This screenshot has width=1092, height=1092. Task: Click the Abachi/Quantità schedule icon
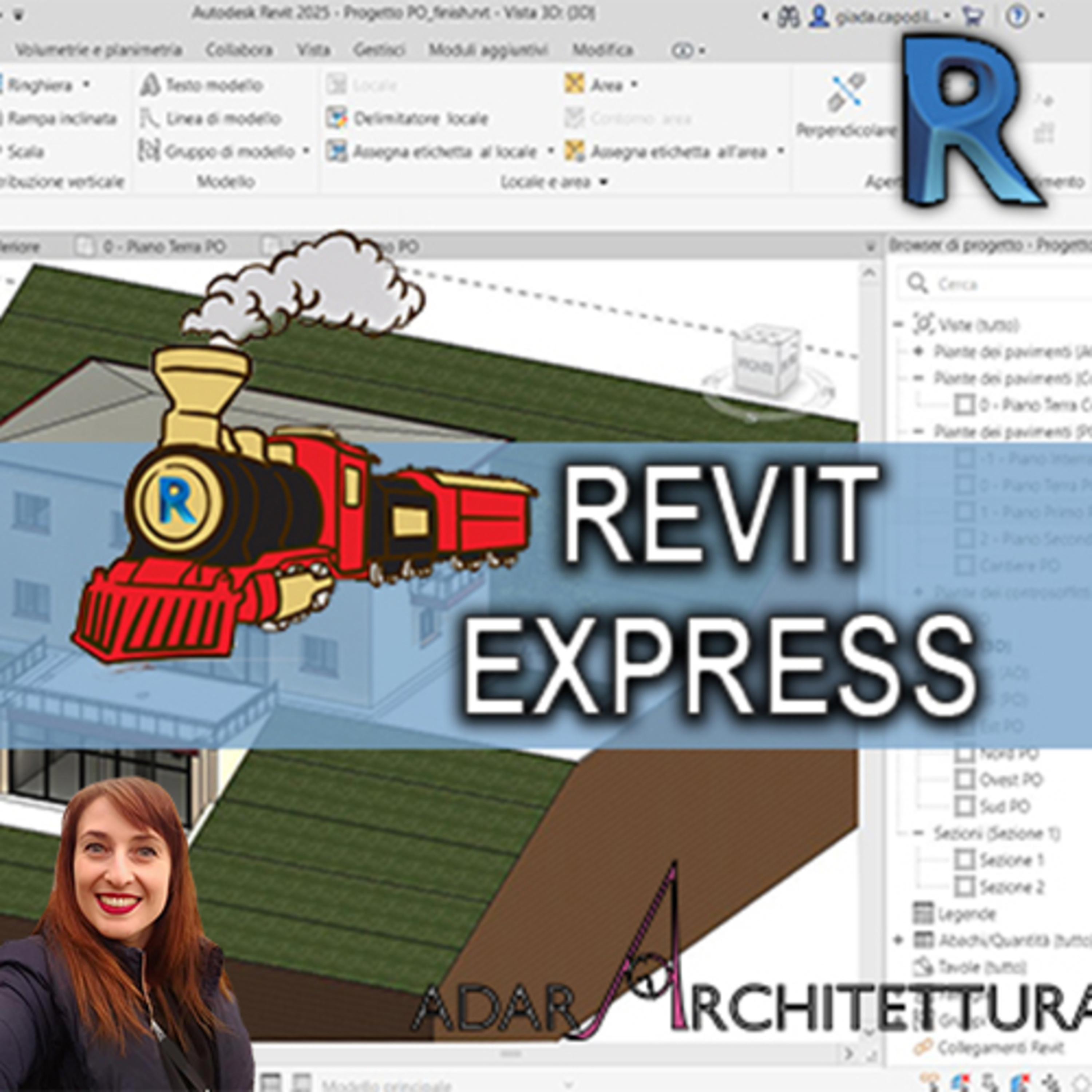[x=923, y=941]
